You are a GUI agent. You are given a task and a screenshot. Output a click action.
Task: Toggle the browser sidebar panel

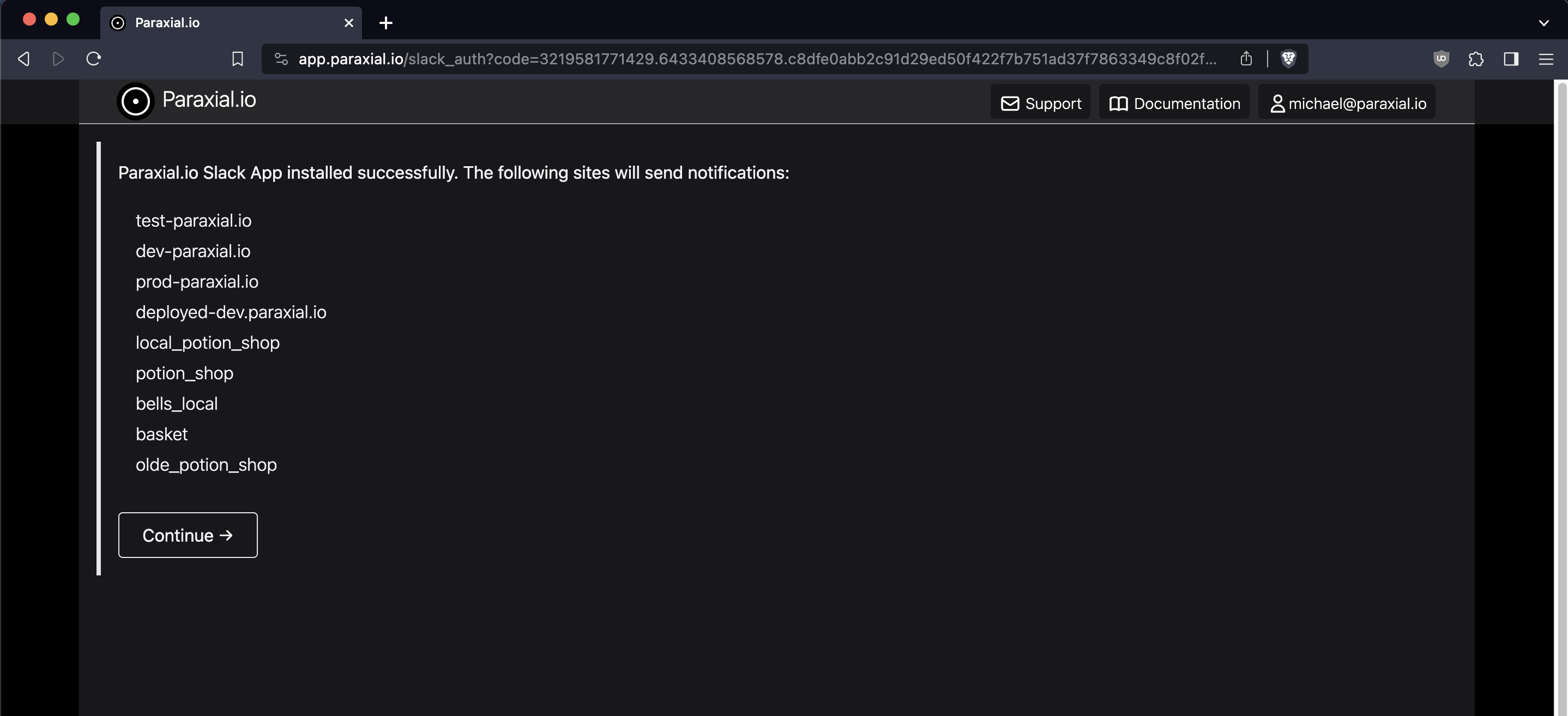[x=1511, y=59]
